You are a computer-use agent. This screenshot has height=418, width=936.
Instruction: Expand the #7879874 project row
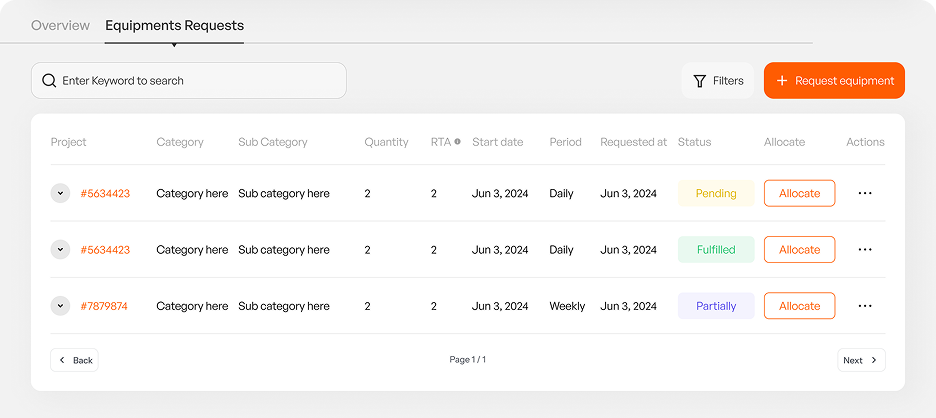pyautogui.click(x=61, y=306)
